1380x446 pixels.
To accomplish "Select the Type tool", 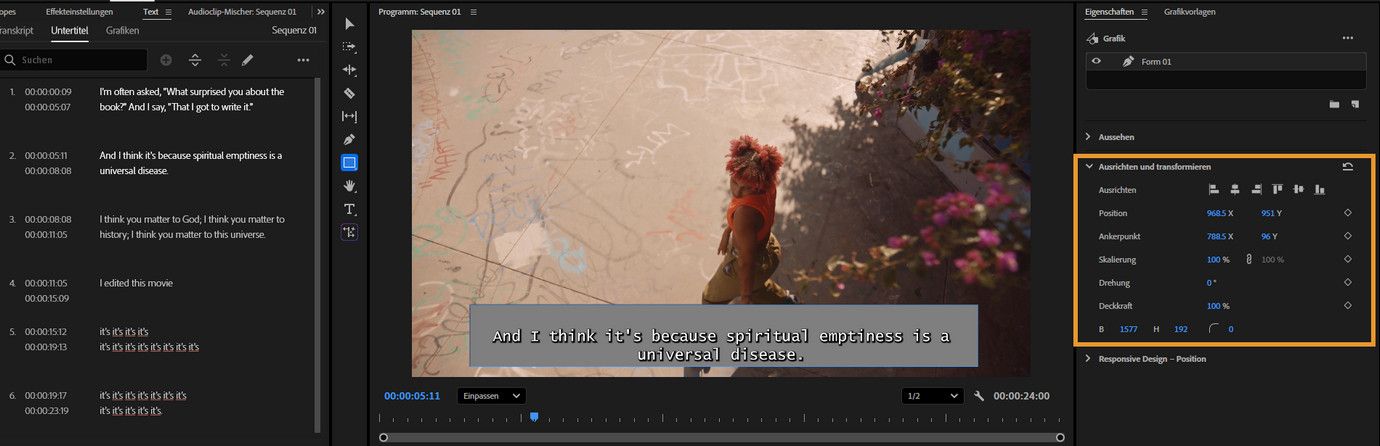I will pyautogui.click(x=349, y=209).
